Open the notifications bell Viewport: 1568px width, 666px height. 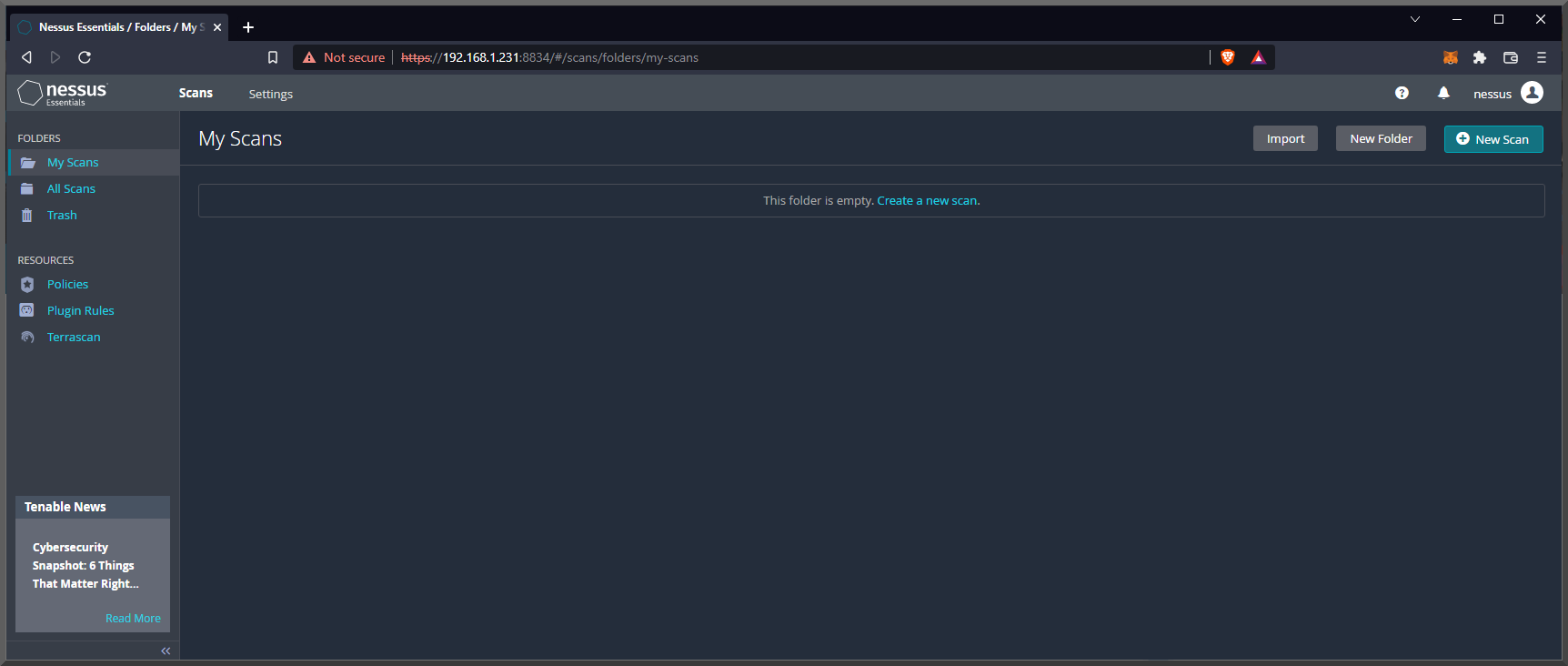pos(1443,93)
